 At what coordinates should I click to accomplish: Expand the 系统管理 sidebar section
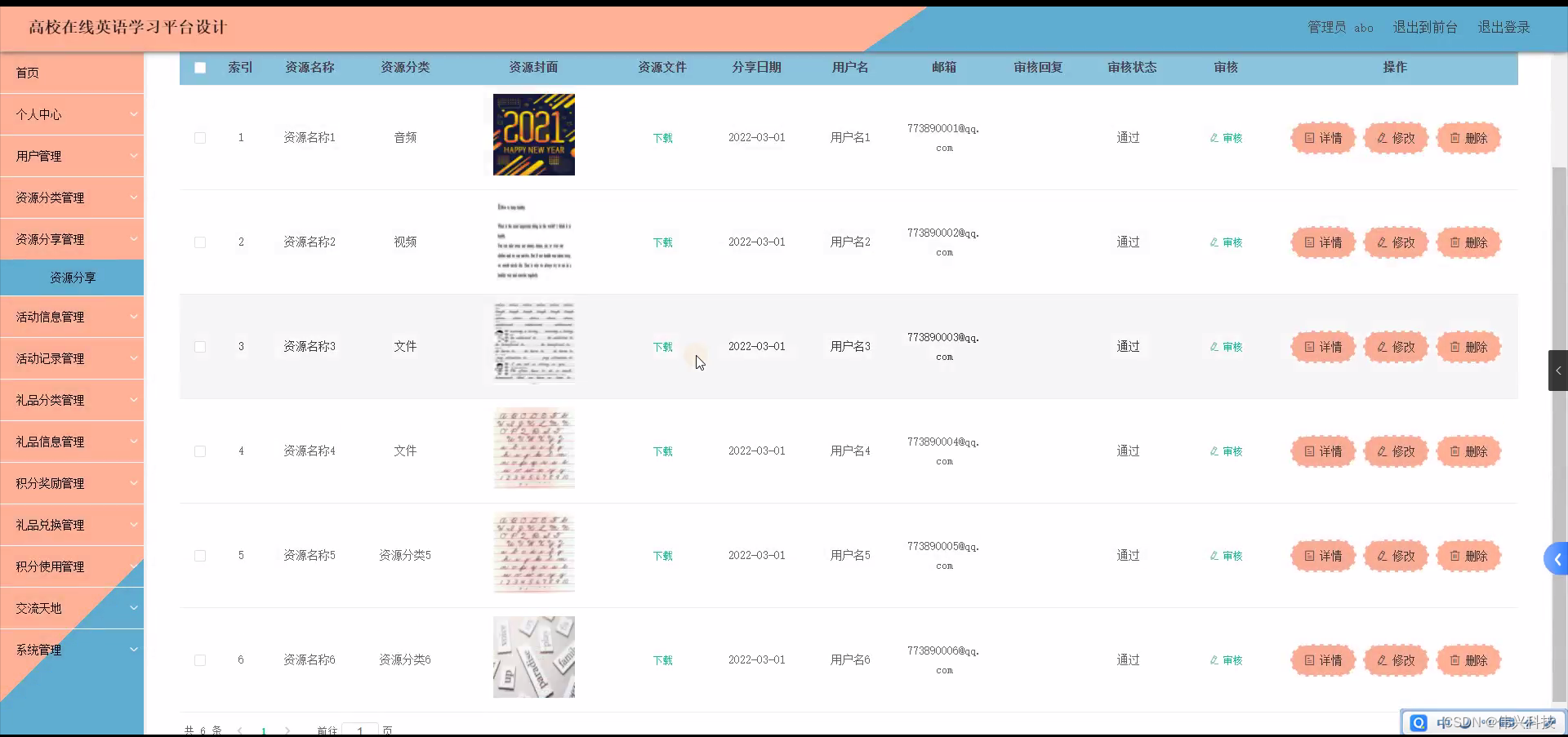click(x=72, y=650)
